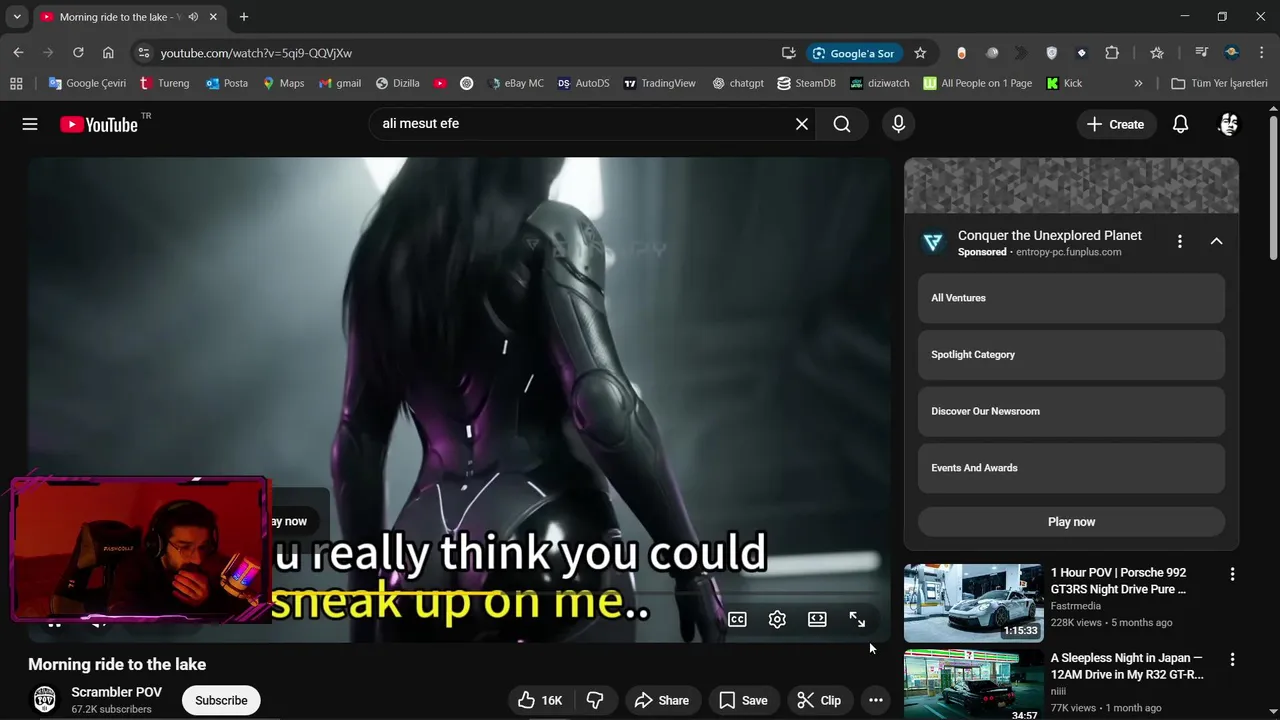Subscribe to Scrambler POV
The width and height of the screenshot is (1280, 720).
click(x=221, y=700)
